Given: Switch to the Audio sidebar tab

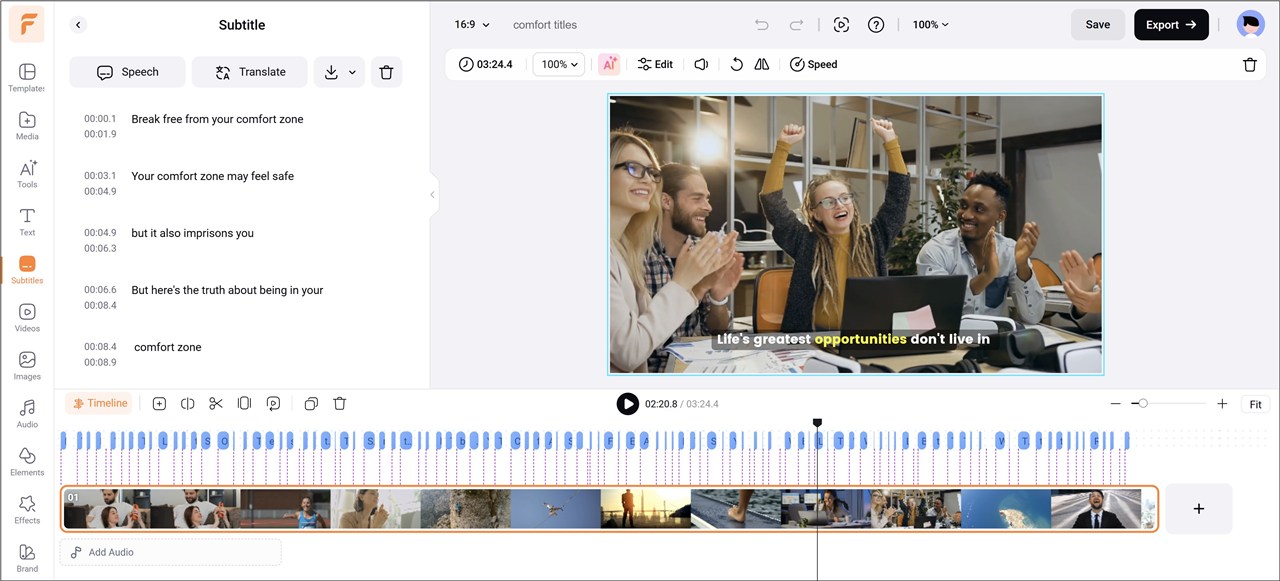Looking at the screenshot, I should click(x=27, y=413).
